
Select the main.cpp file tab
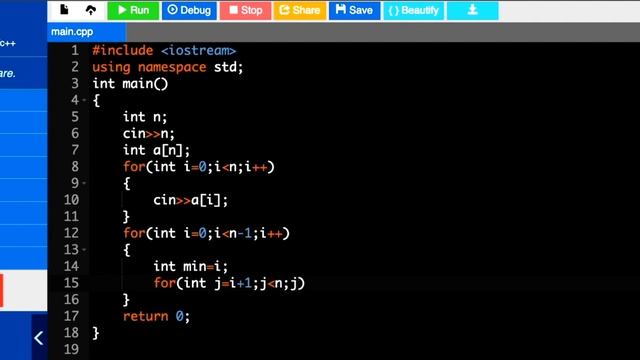pos(87,32)
